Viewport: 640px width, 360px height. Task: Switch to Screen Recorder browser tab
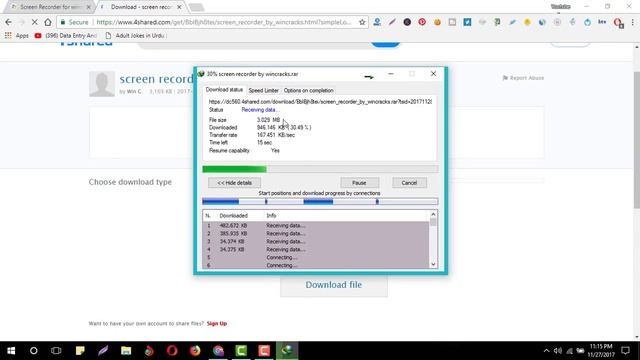tap(49, 7)
